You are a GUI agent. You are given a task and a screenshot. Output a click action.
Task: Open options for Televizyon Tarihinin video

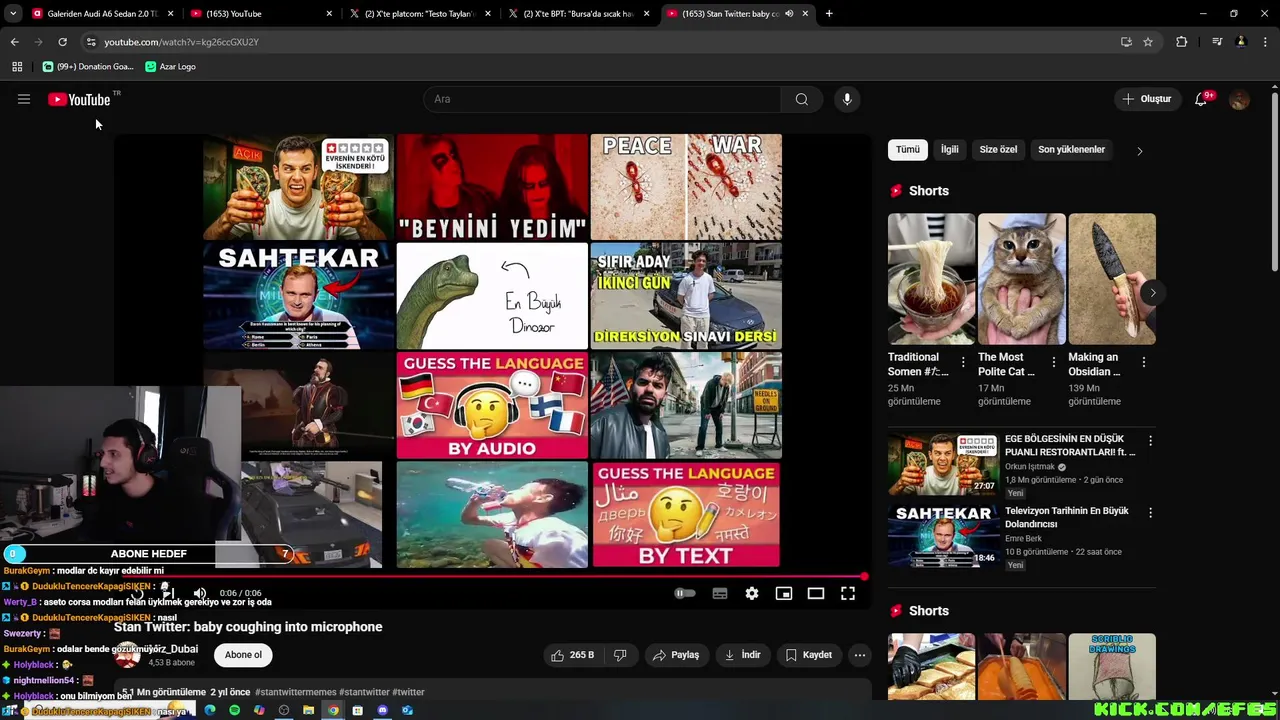(x=1150, y=513)
